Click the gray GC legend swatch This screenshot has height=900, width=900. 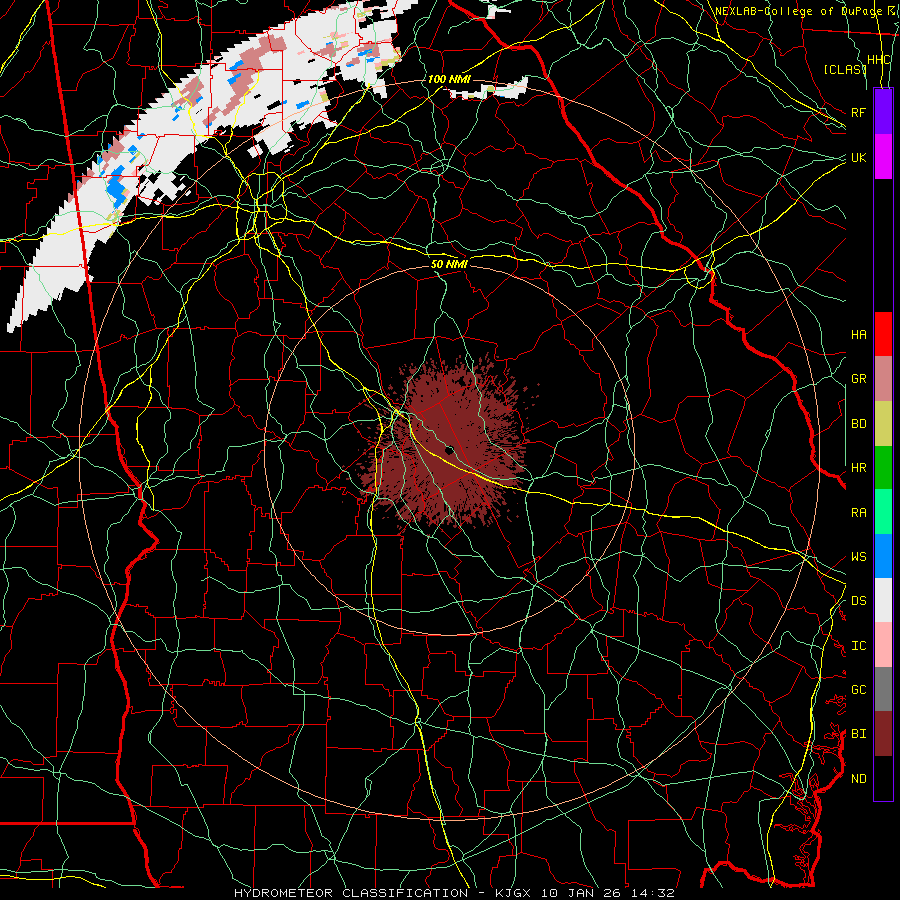[883, 689]
